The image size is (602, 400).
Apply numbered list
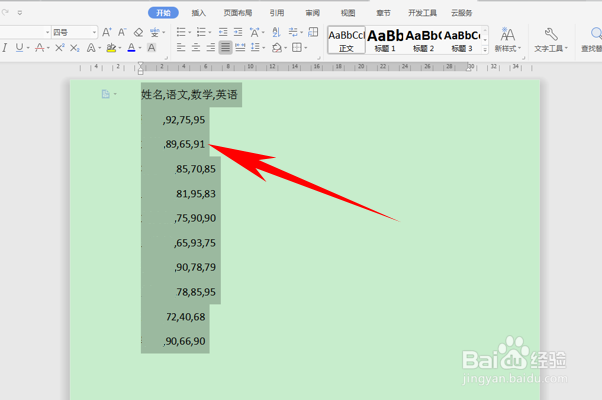point(201,32)
